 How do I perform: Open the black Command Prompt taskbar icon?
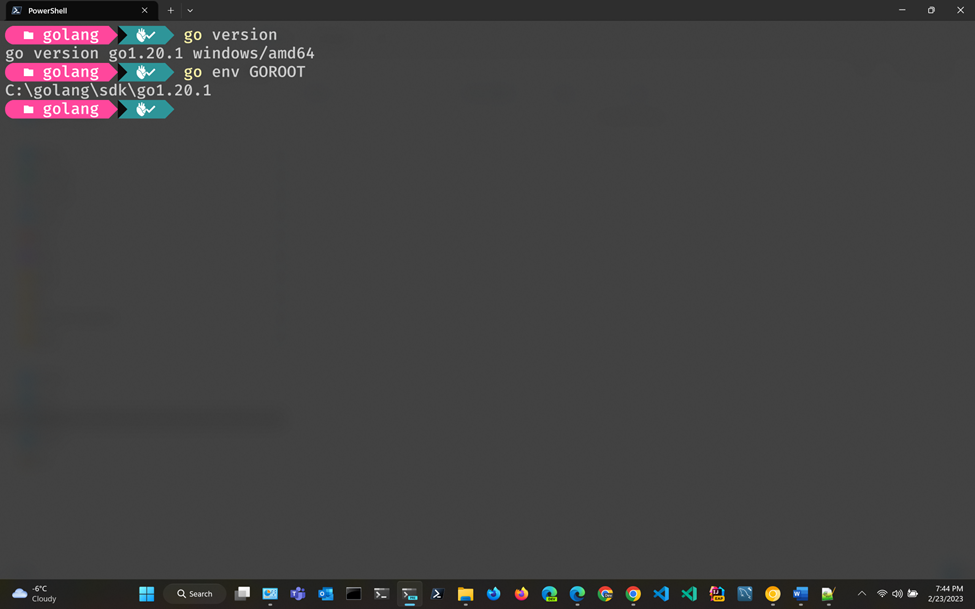tap(354, 593)
